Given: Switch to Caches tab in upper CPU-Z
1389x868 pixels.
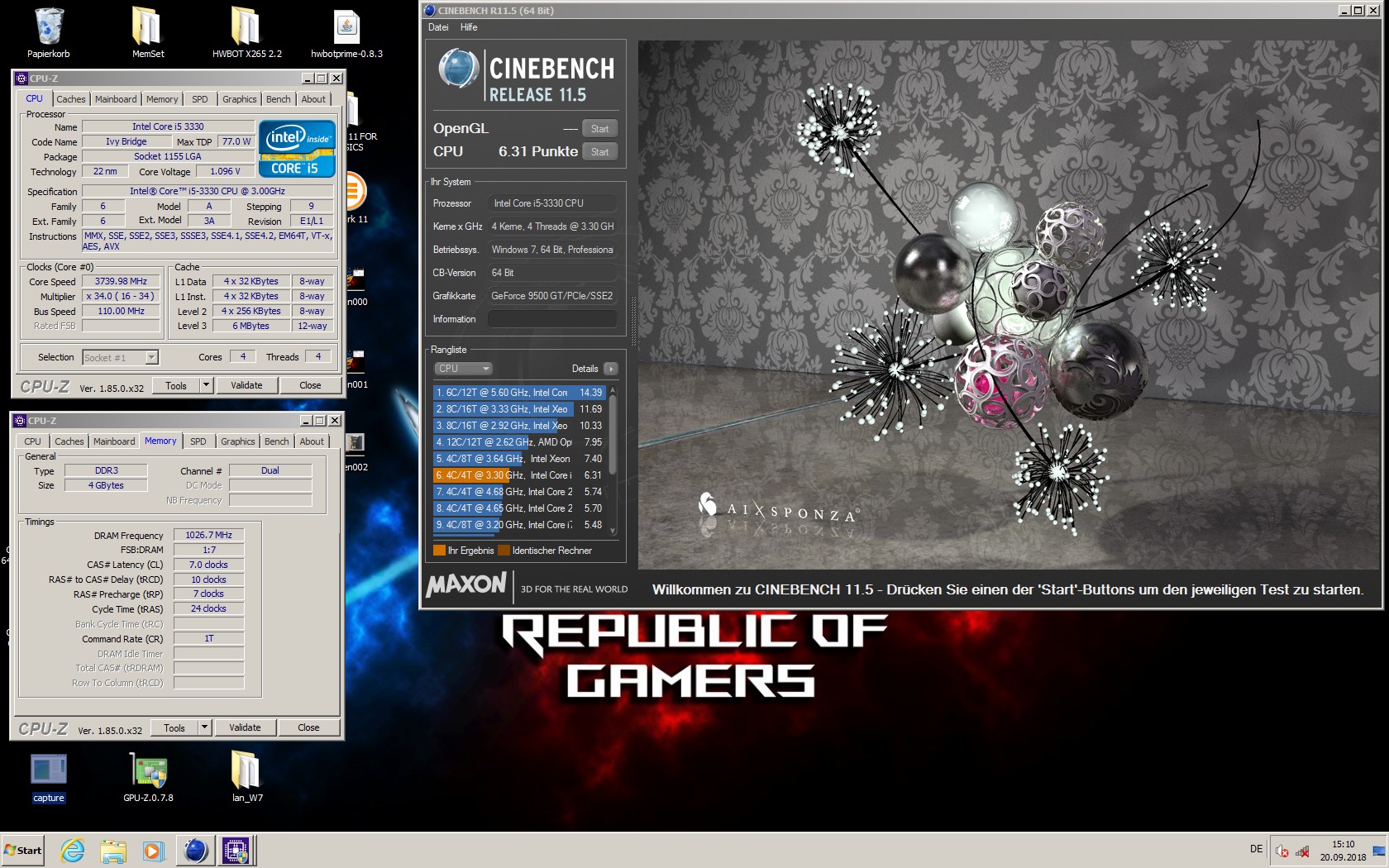Looking at the screenshot, I should coord(71,99).
